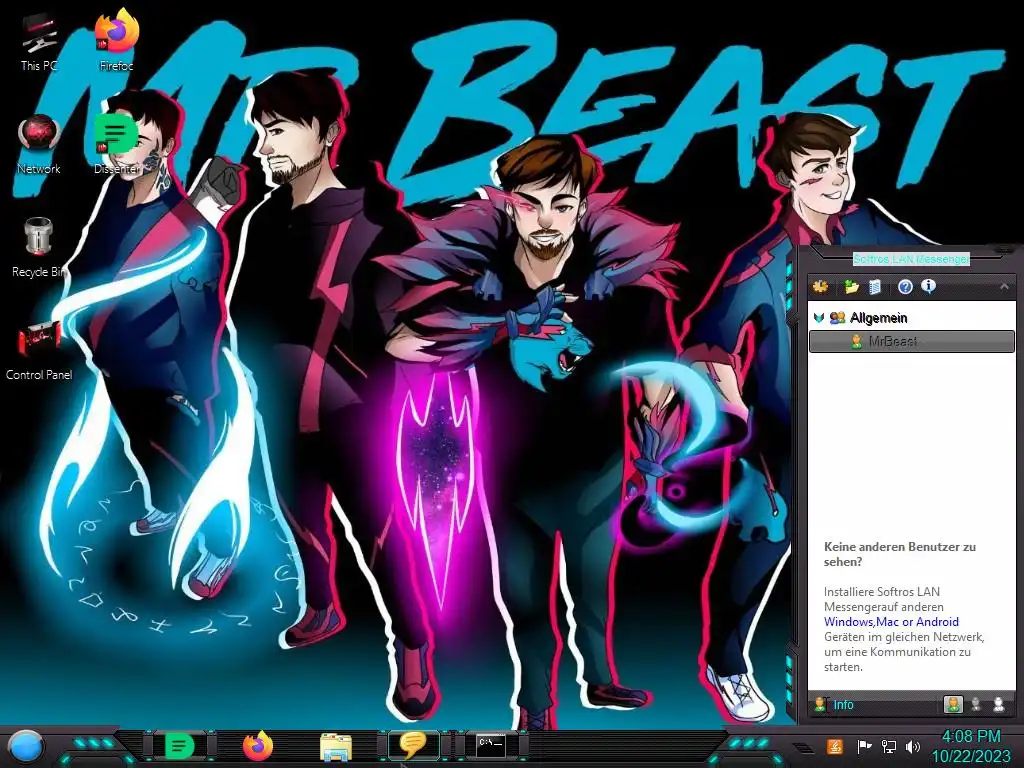Switch to Softros Messenger taskbar button
Screen dimensions: 1024x768
(x=414, y=745)
